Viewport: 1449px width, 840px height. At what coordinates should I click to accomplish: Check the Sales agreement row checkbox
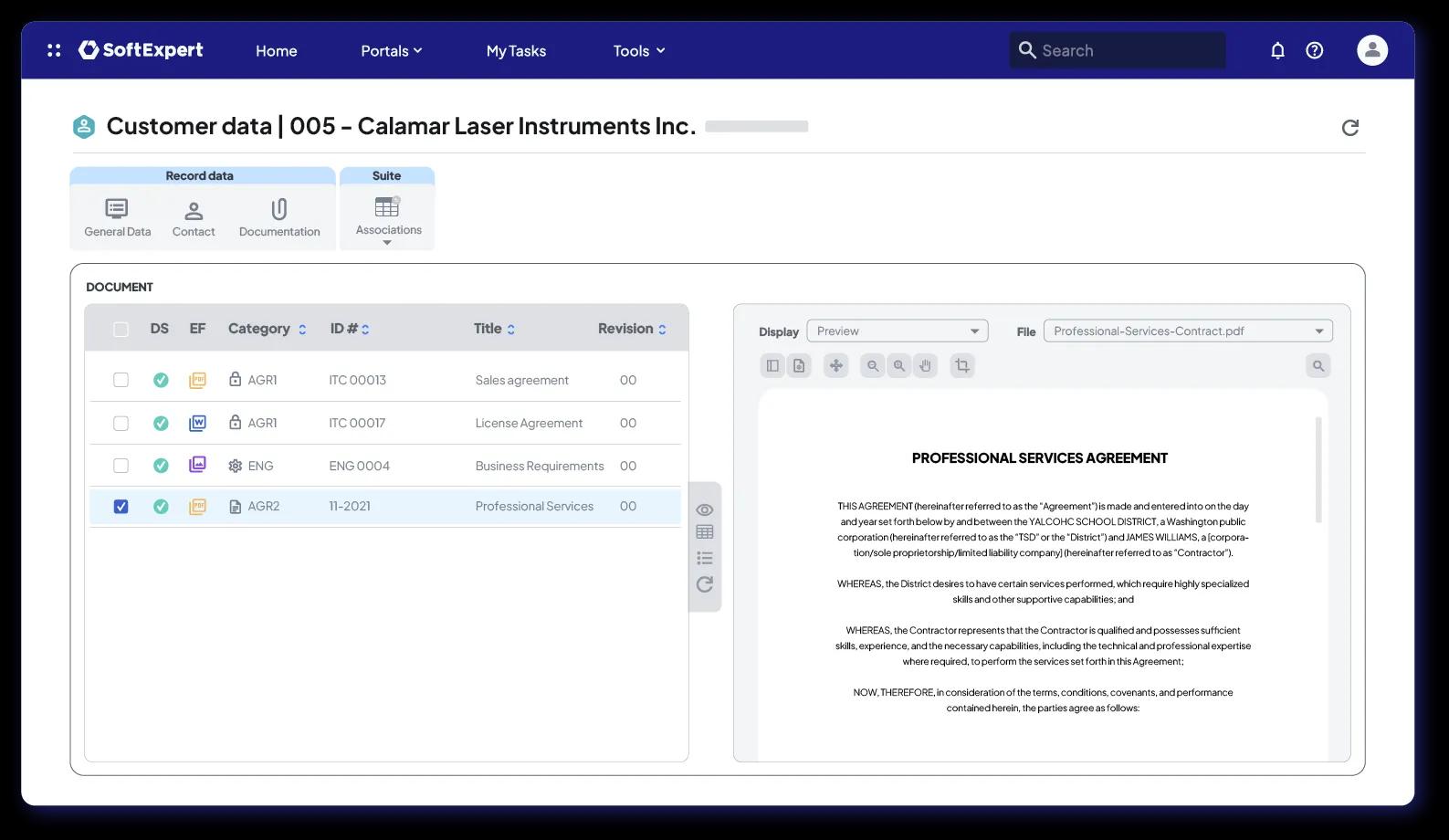(121, 380)
